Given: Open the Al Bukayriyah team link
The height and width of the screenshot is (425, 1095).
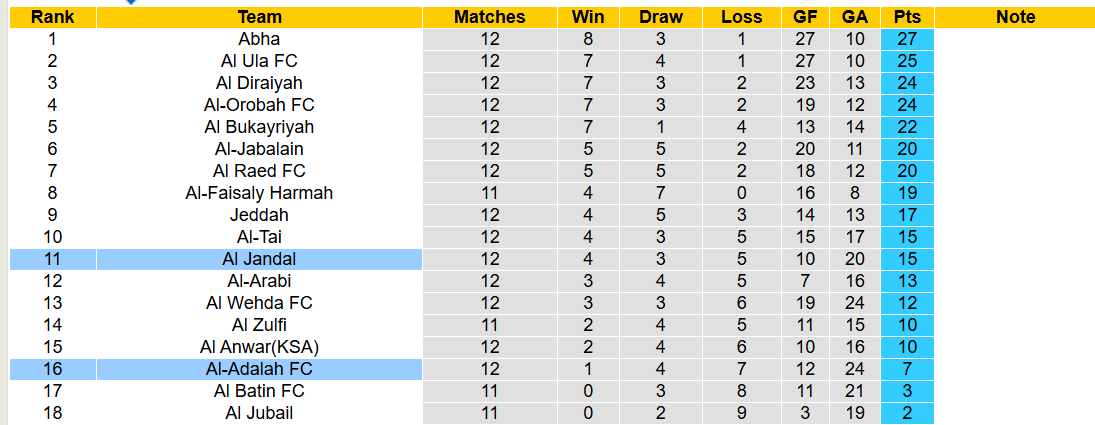Looking at the screenshot, I should [x=259, y=127].
